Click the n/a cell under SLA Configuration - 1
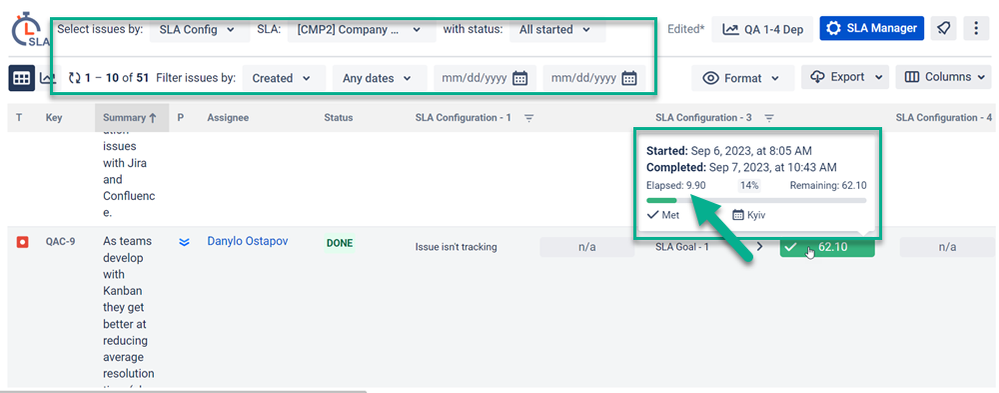This screenshot has height=393, width=999. [x=587, y=247]
